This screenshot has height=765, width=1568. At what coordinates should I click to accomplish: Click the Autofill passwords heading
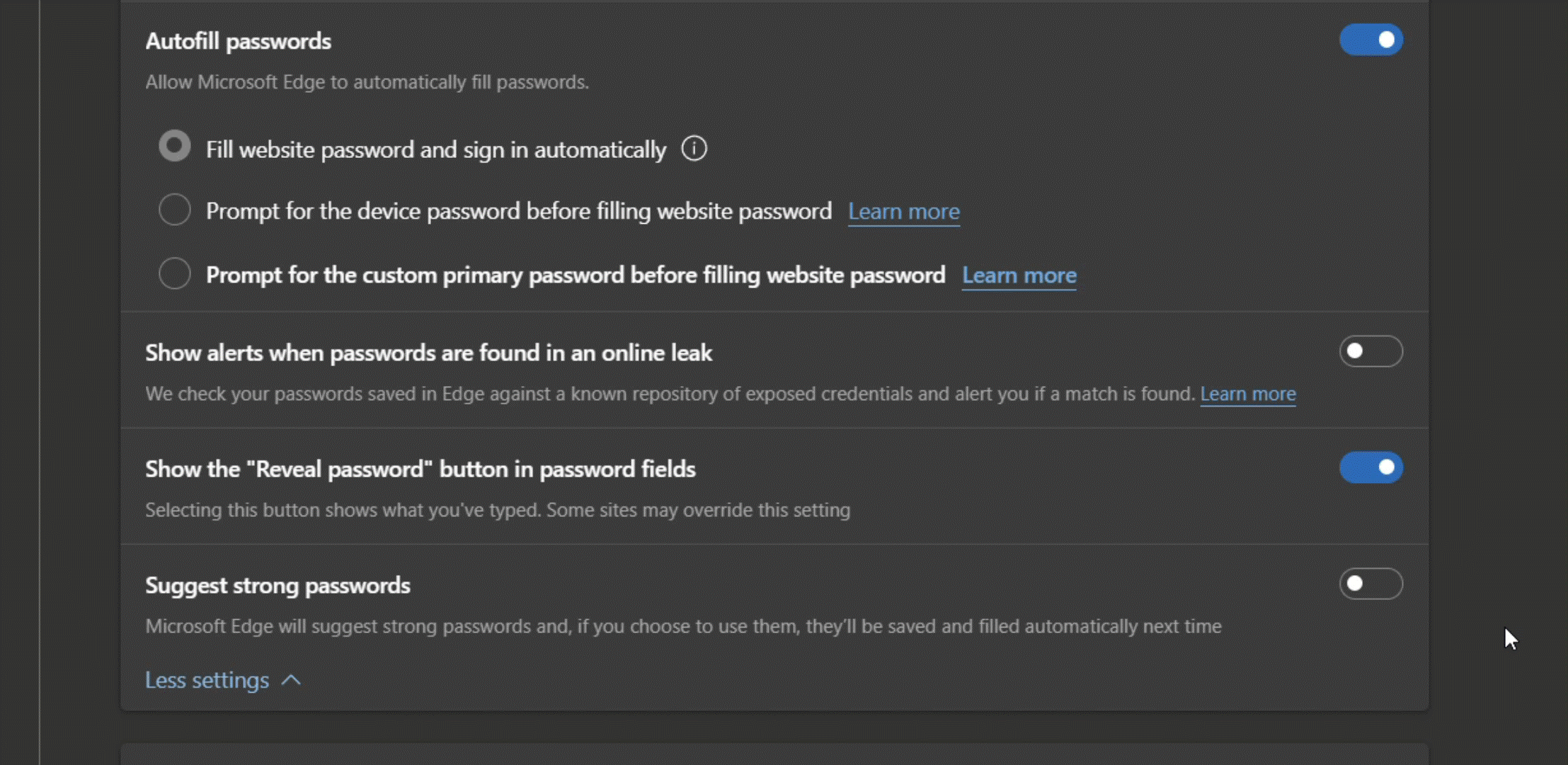point(238,41)
